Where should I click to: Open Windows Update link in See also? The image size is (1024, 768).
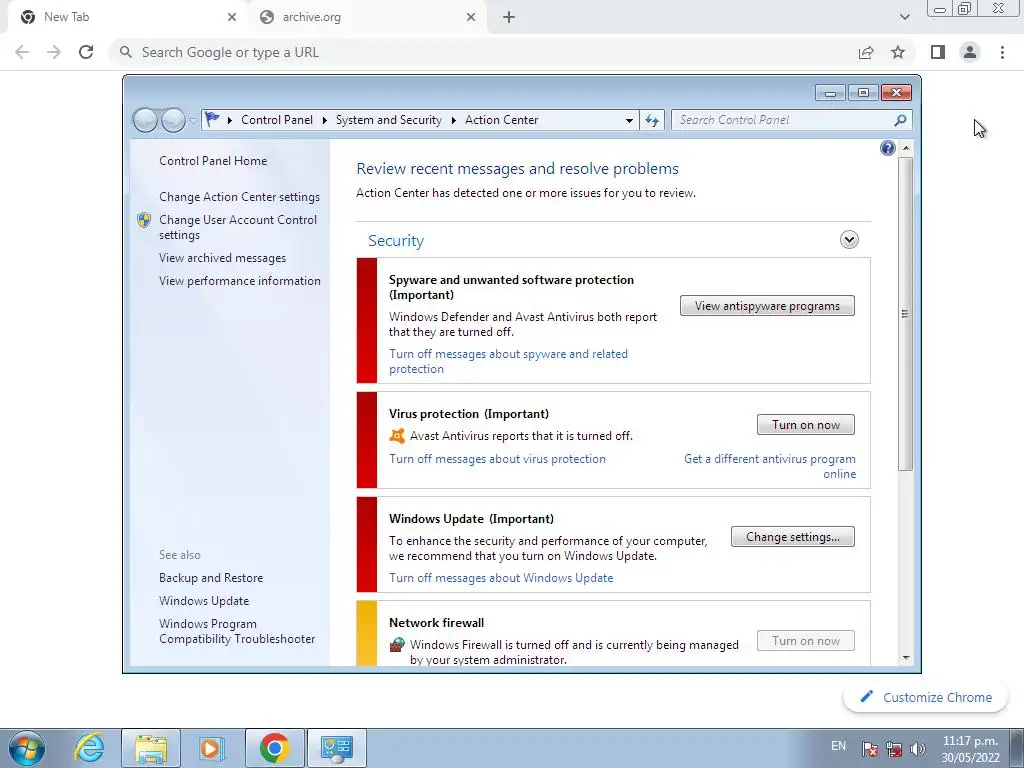(x=204, y=601)
